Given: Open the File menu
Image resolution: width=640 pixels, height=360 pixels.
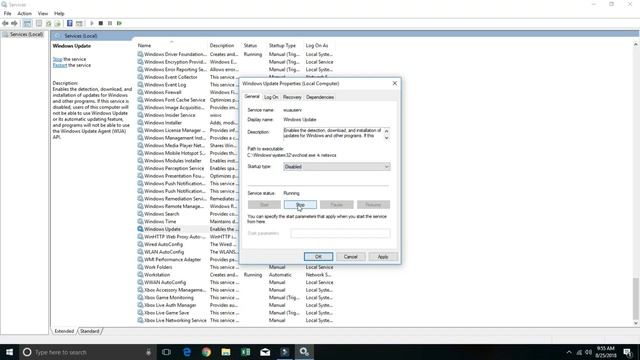Looking at the screenshot, I should click(x=7, y=13).
